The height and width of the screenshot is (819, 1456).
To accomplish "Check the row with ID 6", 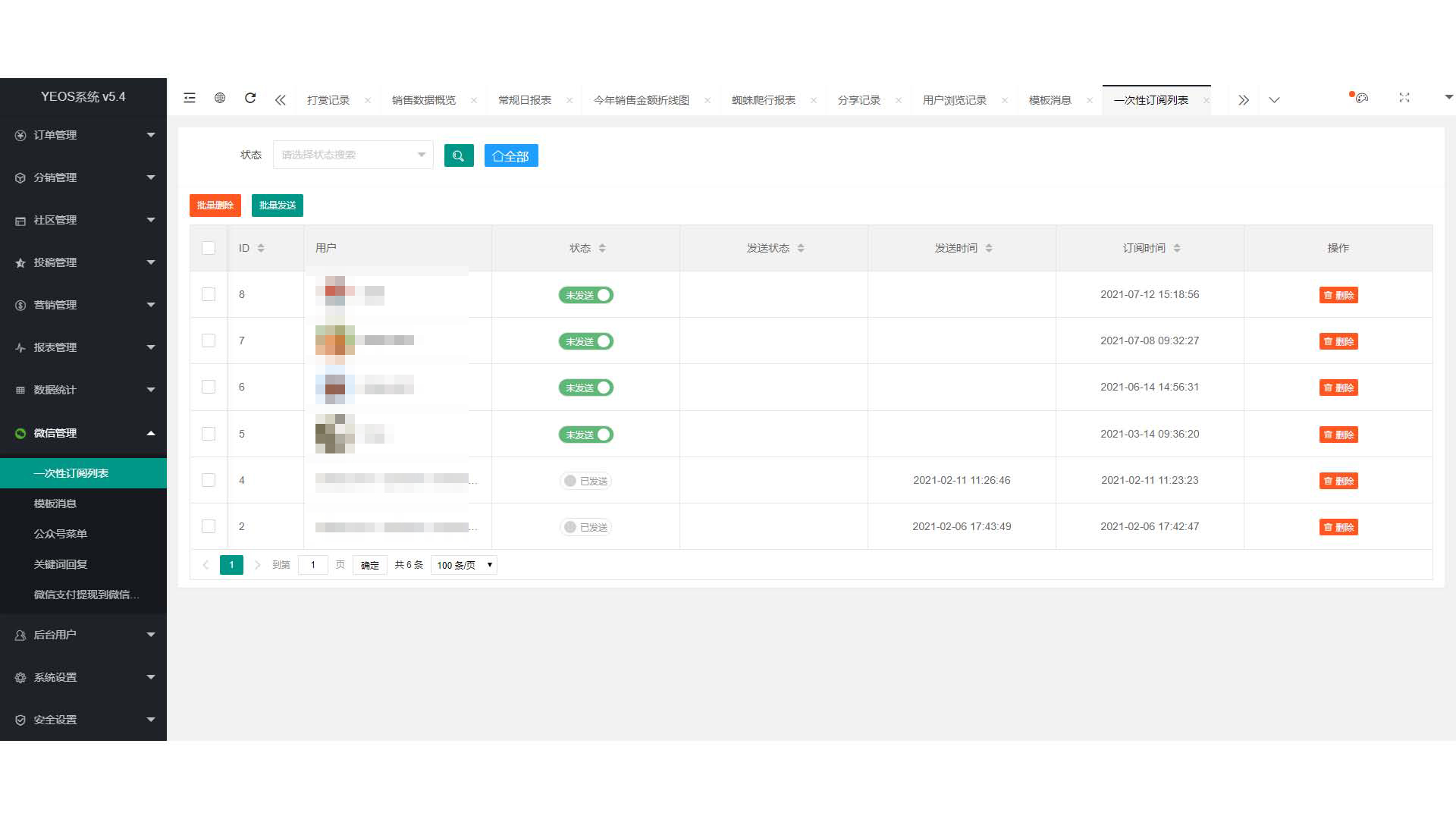I will pos(209,387).
